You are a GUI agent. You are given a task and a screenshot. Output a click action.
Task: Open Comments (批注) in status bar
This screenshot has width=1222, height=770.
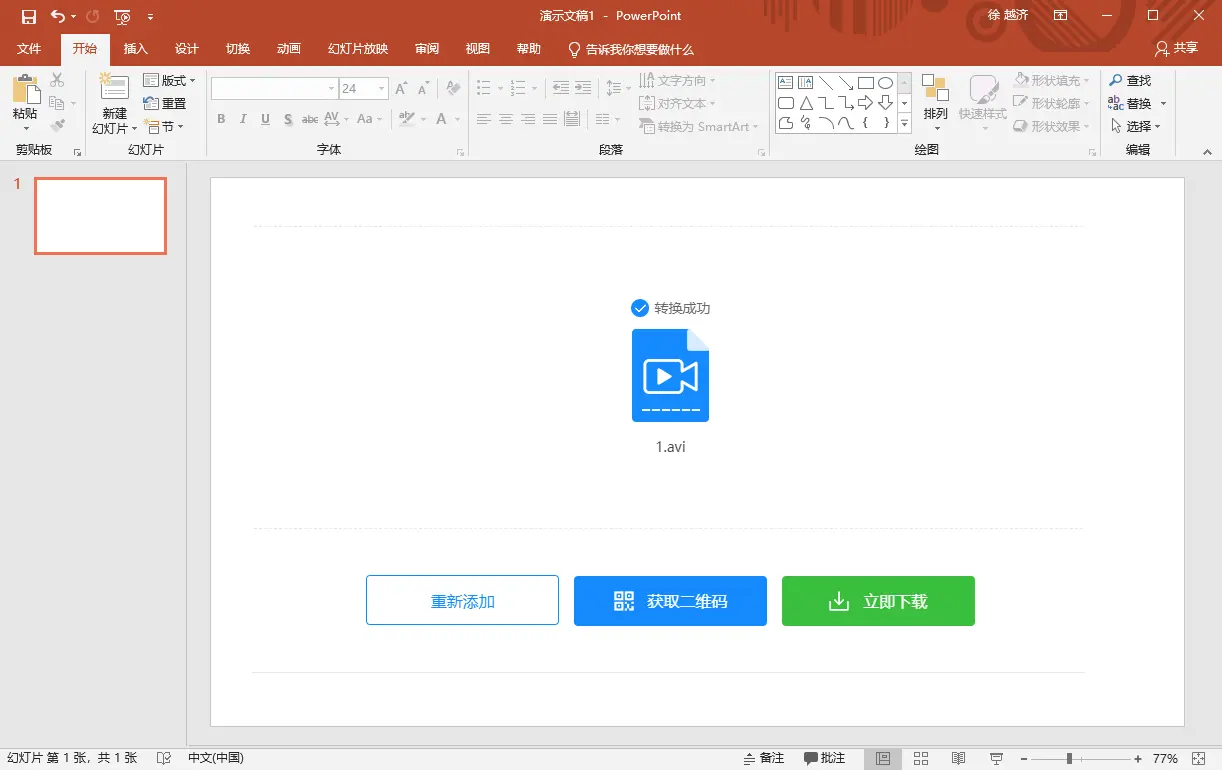(825, 758)
